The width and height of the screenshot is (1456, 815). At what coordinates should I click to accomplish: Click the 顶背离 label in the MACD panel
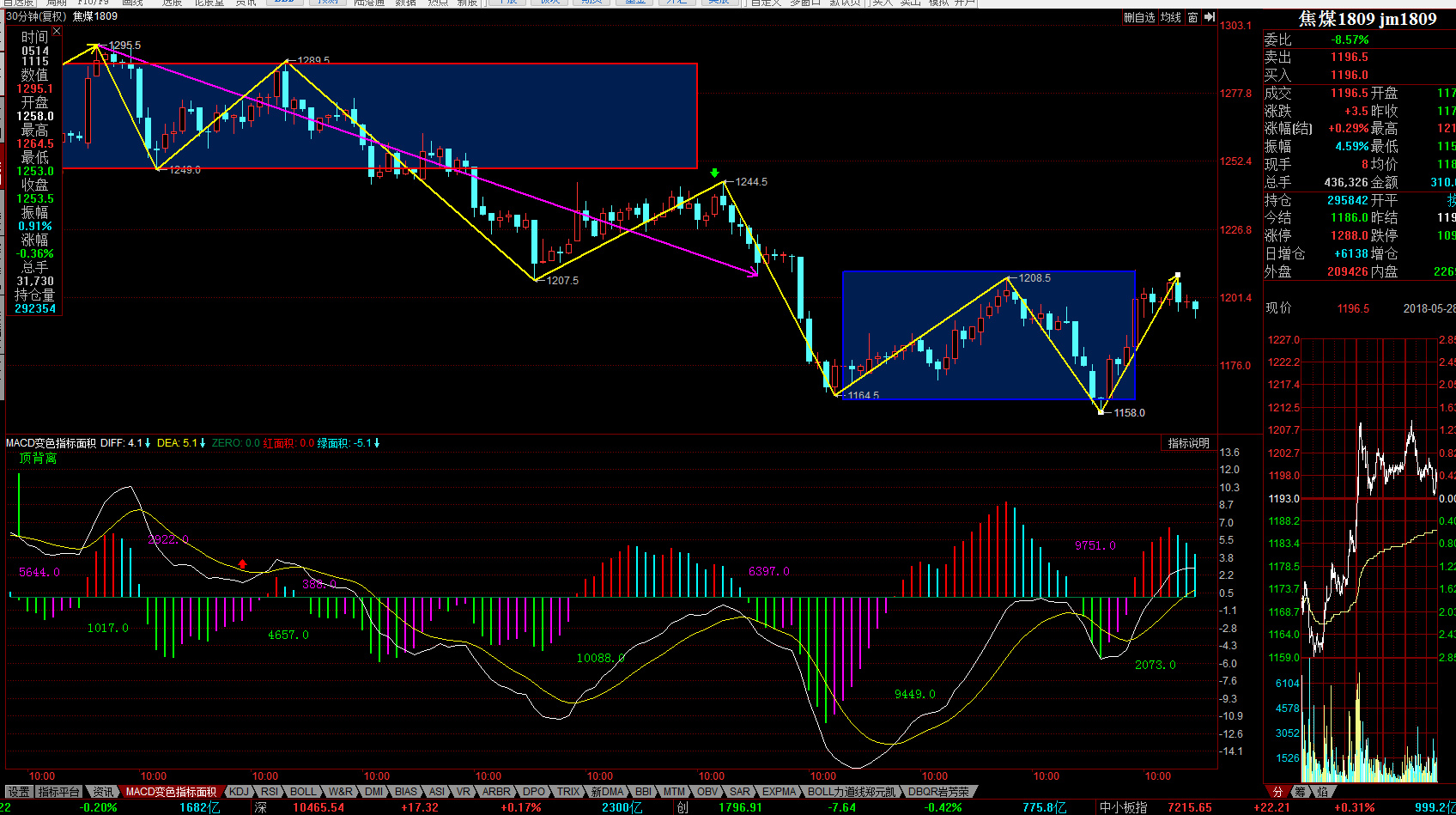pyautogui.click(x=39, y=459)
